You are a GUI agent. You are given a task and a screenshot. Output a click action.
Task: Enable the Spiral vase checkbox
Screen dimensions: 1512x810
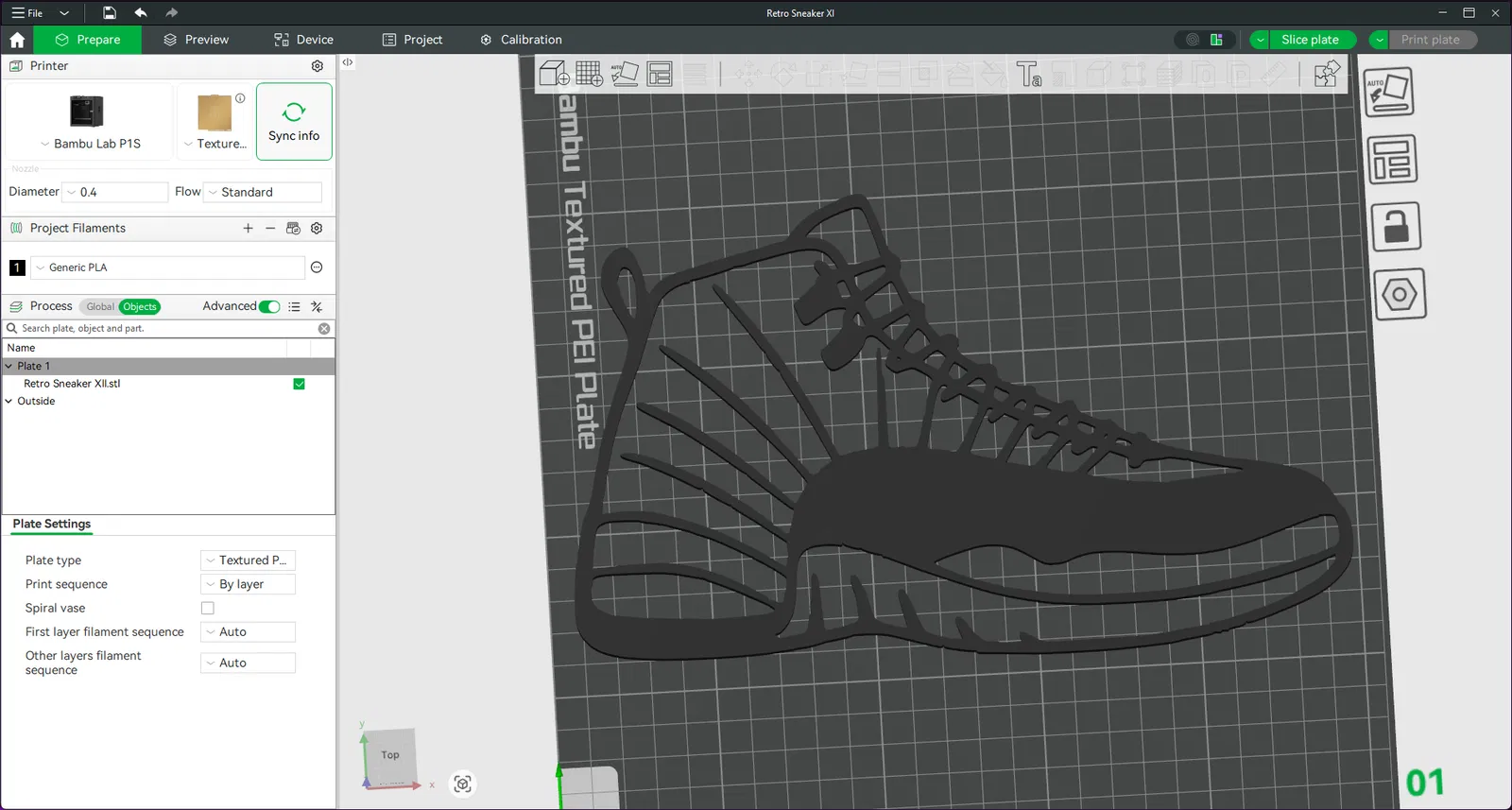[208, 609]
